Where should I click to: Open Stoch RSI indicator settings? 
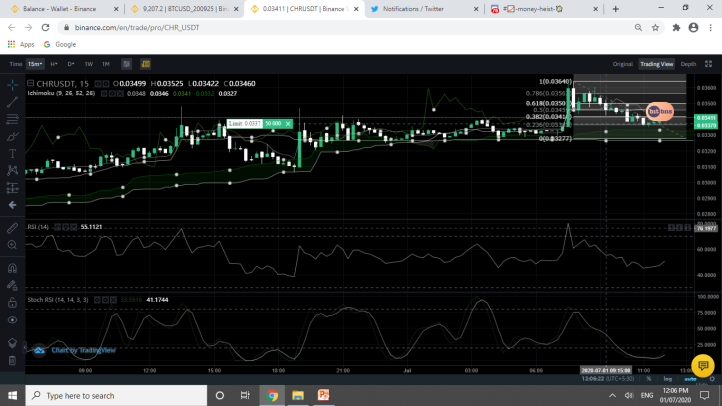[105, 300]
